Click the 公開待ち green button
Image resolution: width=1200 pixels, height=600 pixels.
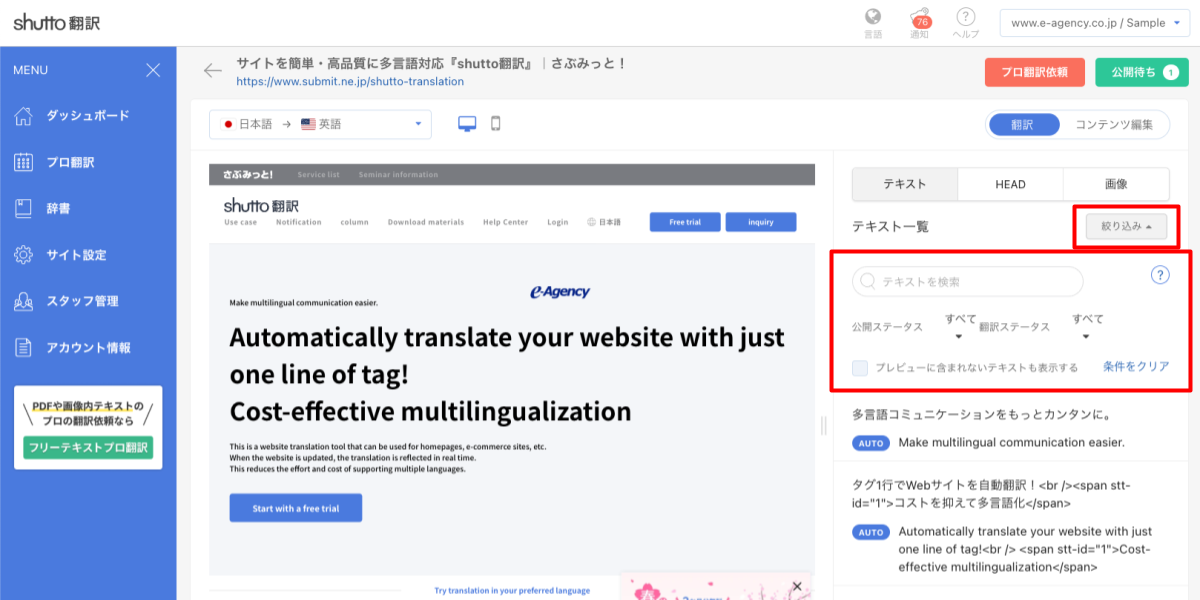coord(1142,72)
